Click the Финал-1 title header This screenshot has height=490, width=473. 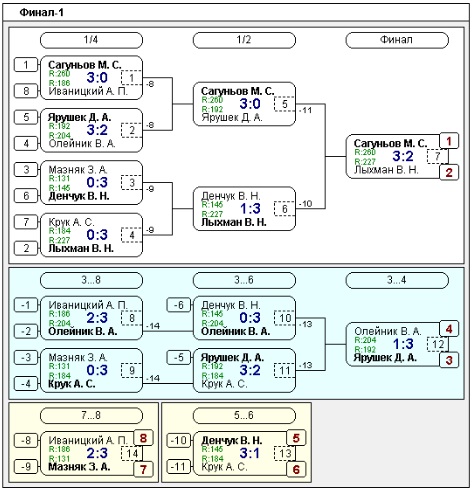[41, 13]
